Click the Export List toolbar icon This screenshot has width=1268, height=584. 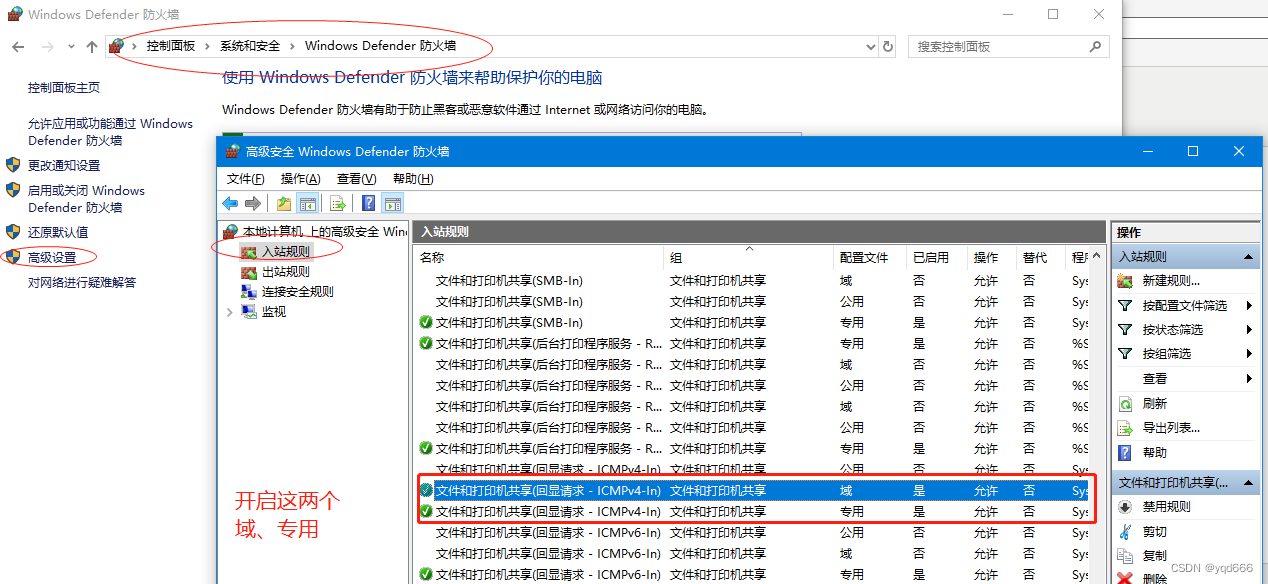click(338, 203)
